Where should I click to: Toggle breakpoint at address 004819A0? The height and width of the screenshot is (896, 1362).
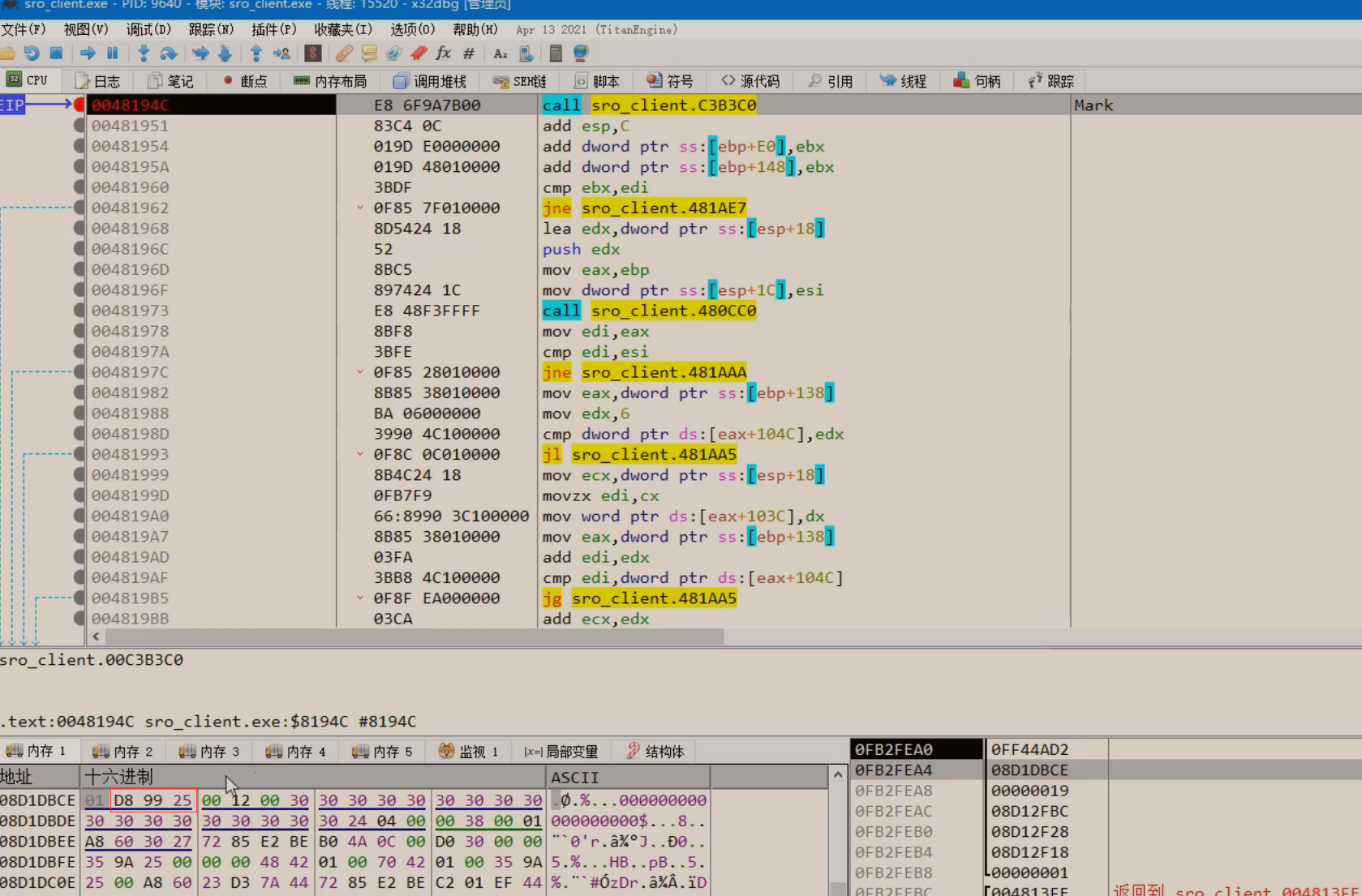point(79,515)
